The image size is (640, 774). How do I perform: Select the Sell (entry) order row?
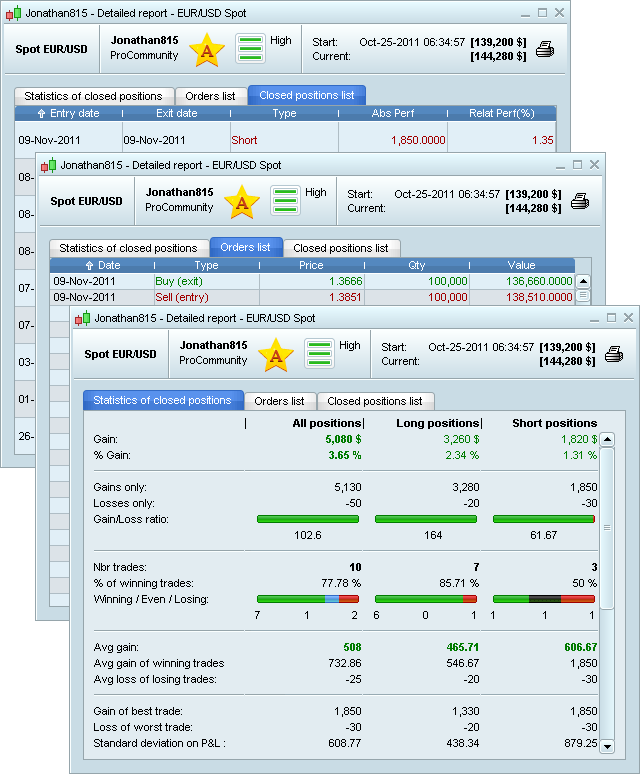pyautogui.click(x=181, y=297)
